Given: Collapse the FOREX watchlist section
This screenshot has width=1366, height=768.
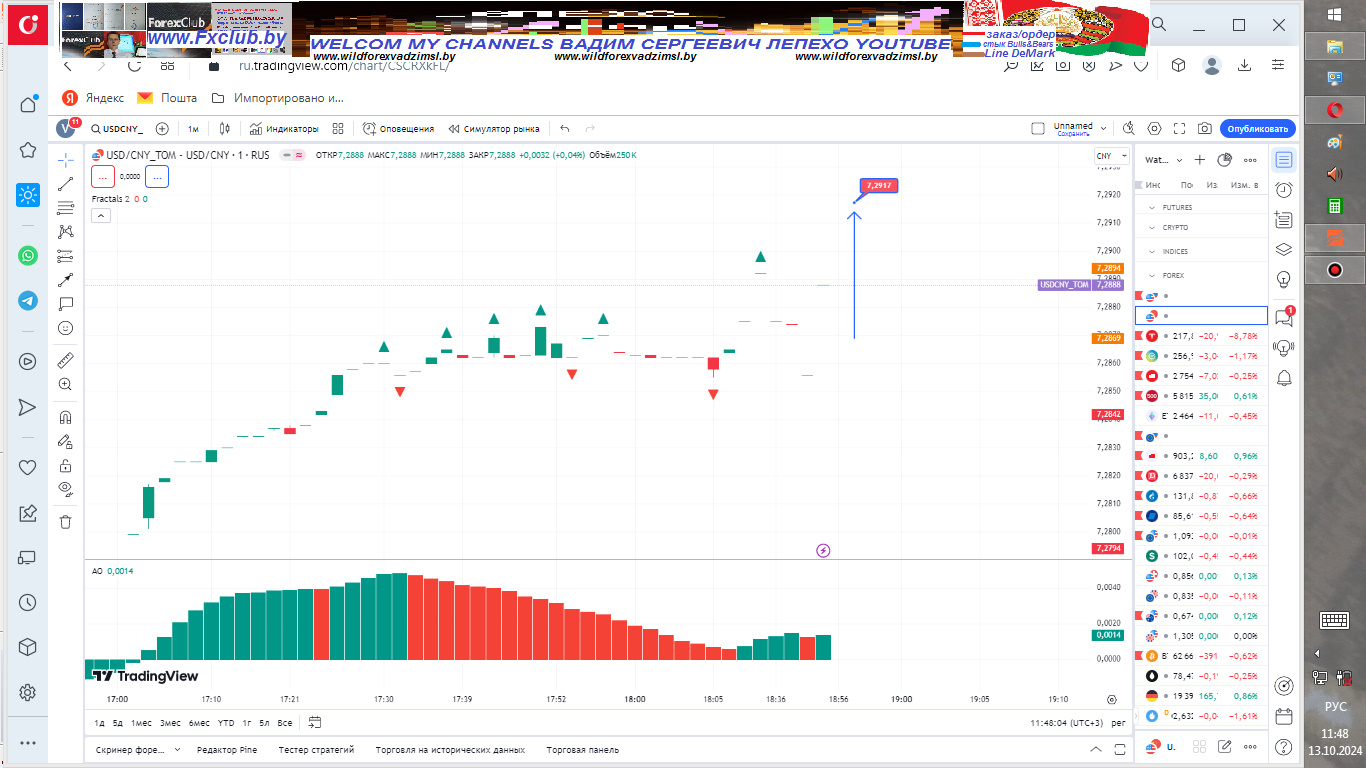Looking at the screenshot, I should point(1150,275).
